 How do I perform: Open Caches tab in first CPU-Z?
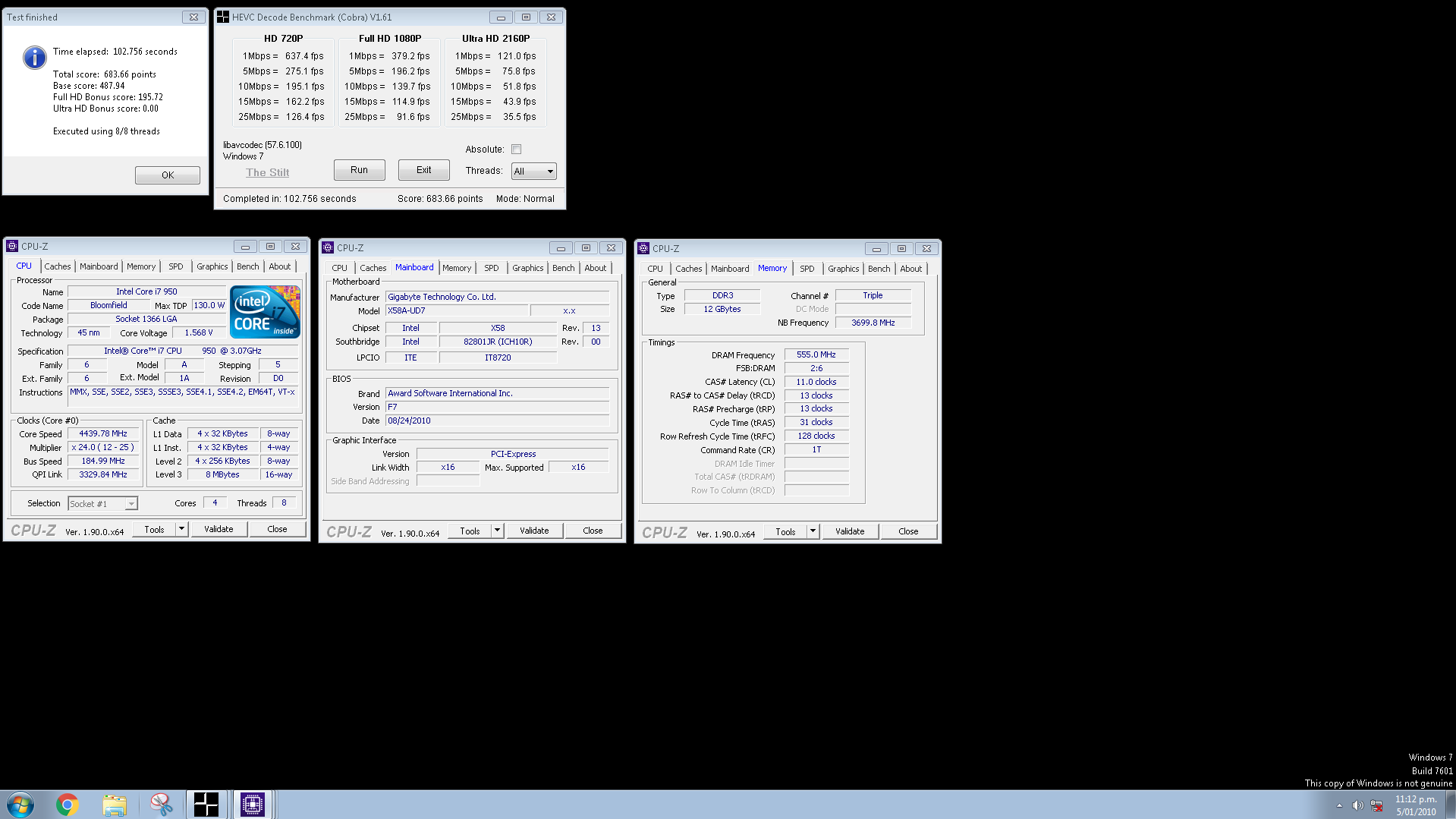[x=58, y=266]
